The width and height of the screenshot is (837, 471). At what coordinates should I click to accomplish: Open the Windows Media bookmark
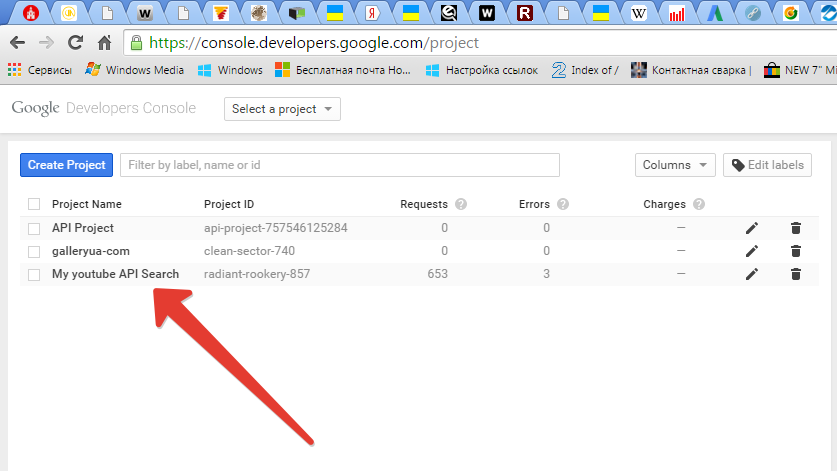pos(135,70)
